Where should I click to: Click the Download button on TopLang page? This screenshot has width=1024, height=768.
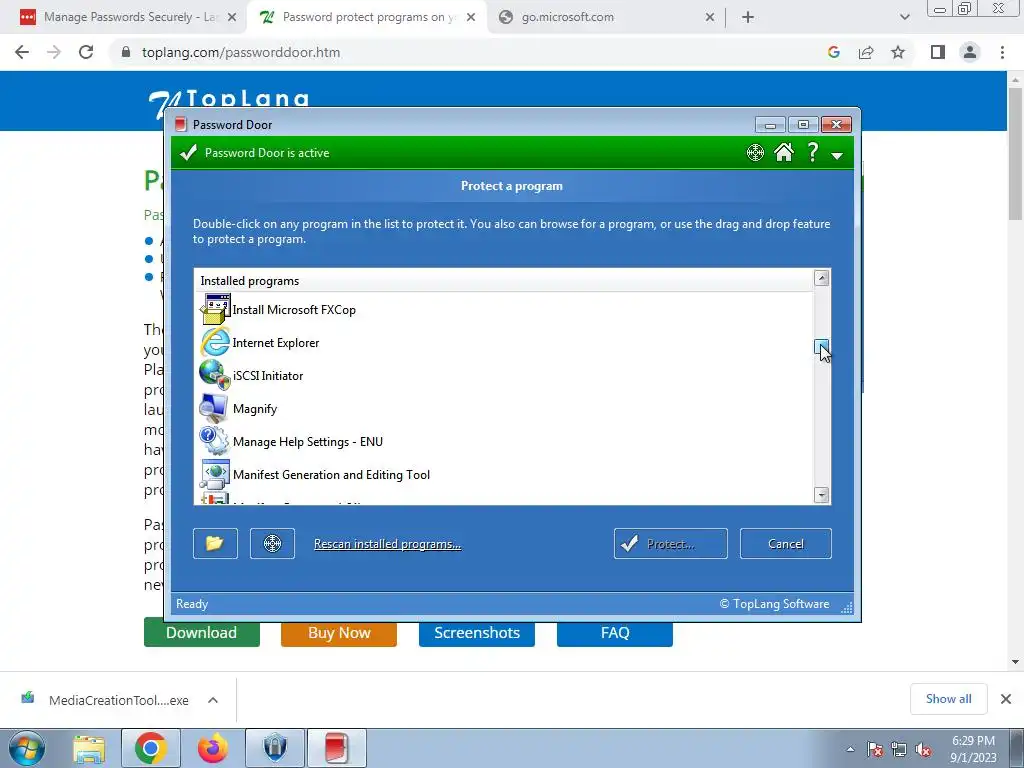tap(202, 633)
